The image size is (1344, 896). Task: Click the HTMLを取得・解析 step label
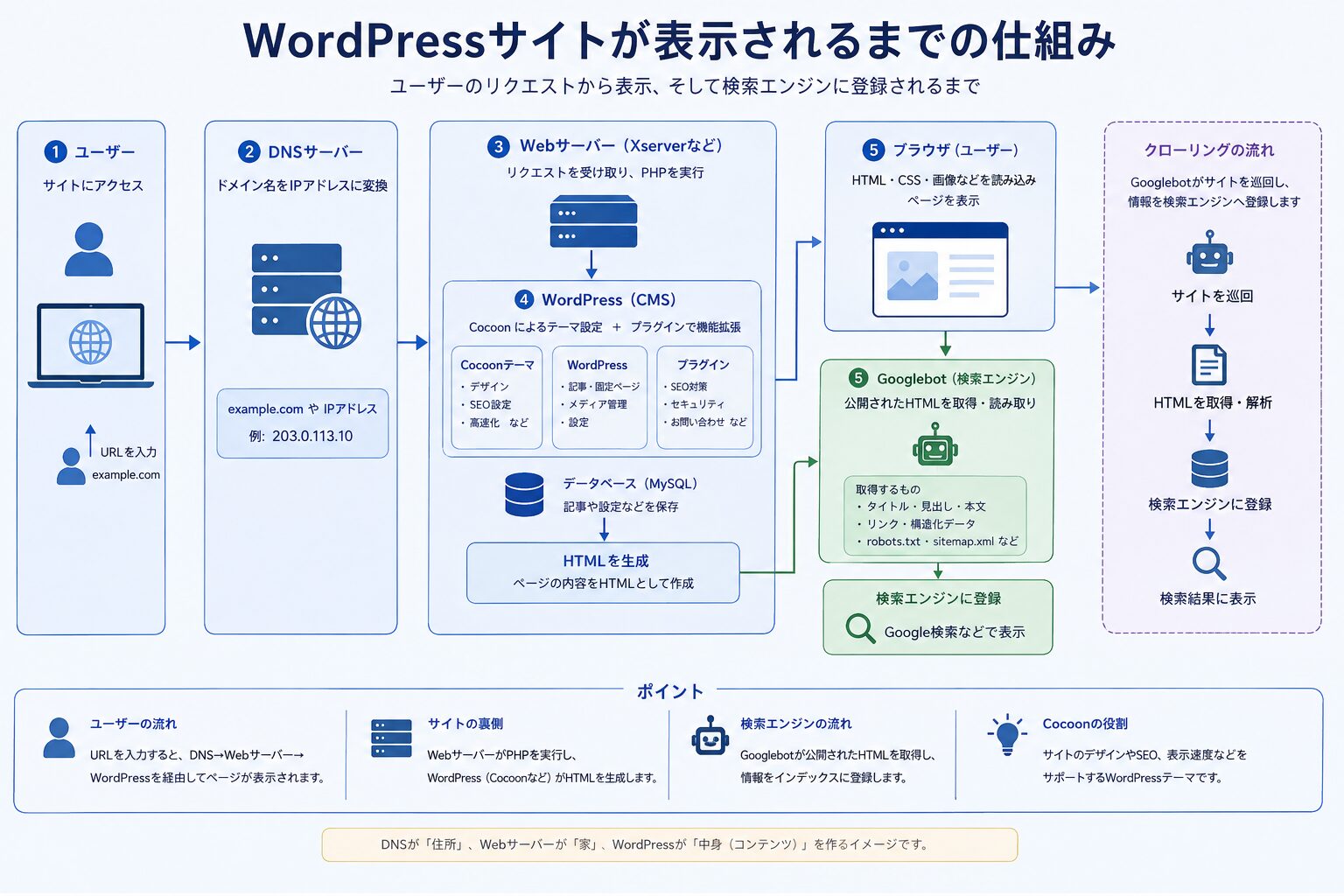coord(1212,402)
